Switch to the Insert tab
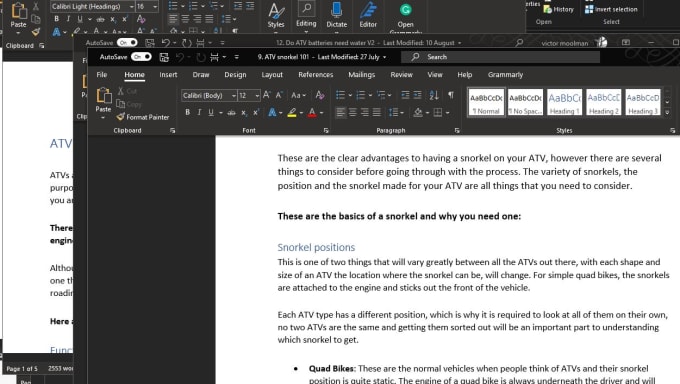Screen dimensions: 680x384 pyautogui.click(x=168, y=75)
